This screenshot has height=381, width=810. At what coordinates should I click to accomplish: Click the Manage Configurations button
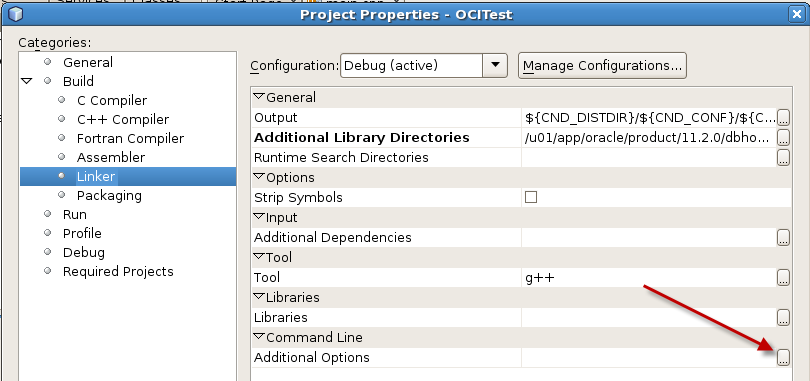[x=602, y=66]
